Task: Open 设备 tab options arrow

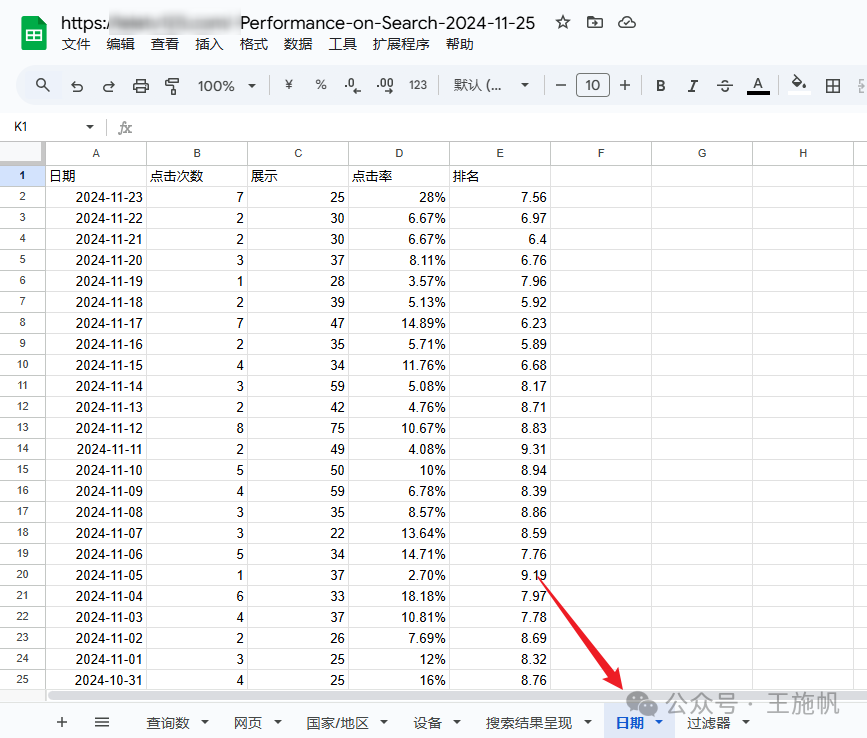Action: click(x=457, y=722)
